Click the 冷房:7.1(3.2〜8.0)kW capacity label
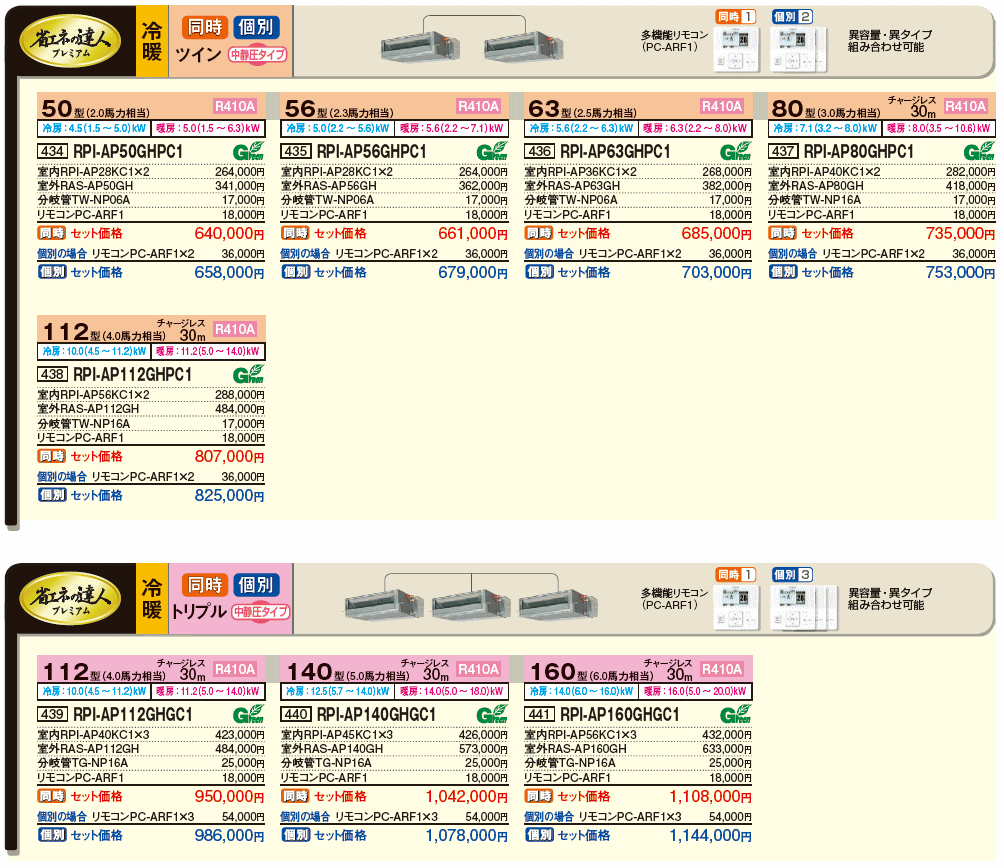The width and height of the screenshot is (1004, 868). 825,128
